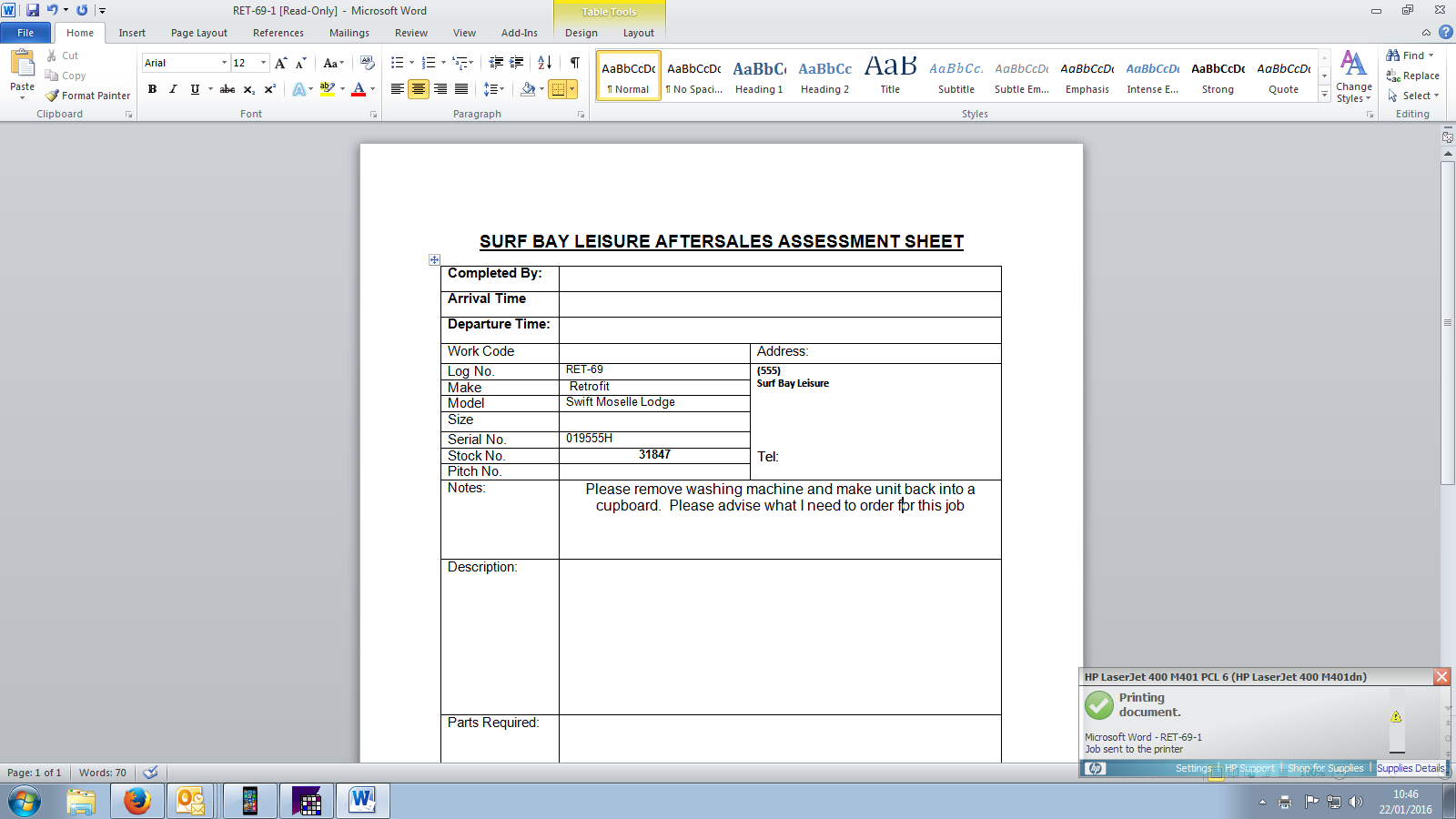Redo the last action

[x=82, y=10]
